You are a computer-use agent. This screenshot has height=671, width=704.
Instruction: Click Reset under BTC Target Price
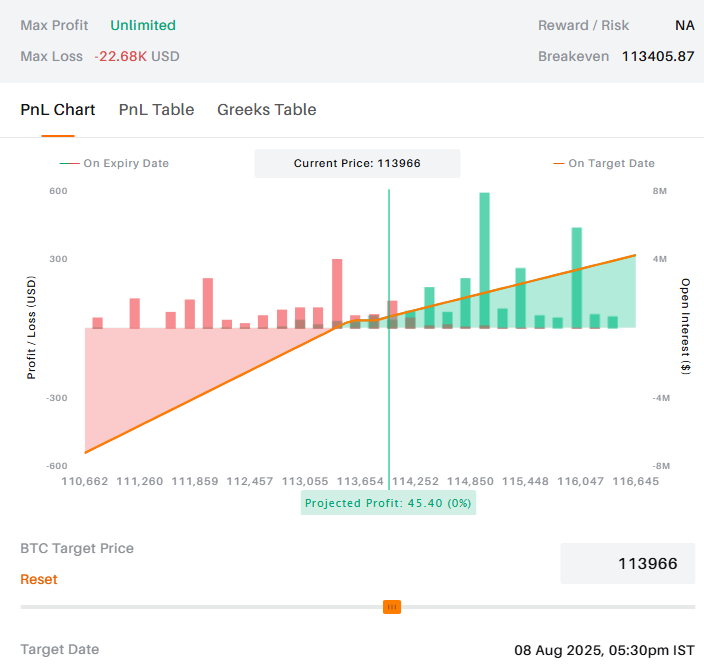(x=39, y=579)
